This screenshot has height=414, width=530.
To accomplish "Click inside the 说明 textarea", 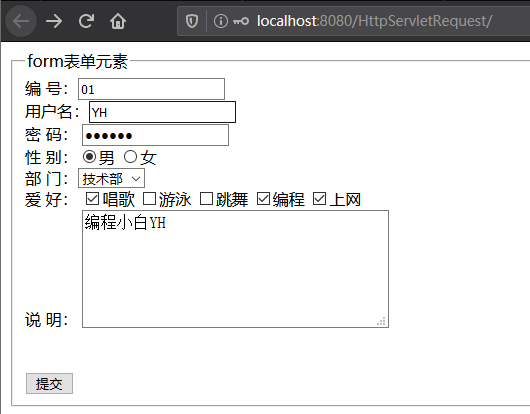I will 235,269.
